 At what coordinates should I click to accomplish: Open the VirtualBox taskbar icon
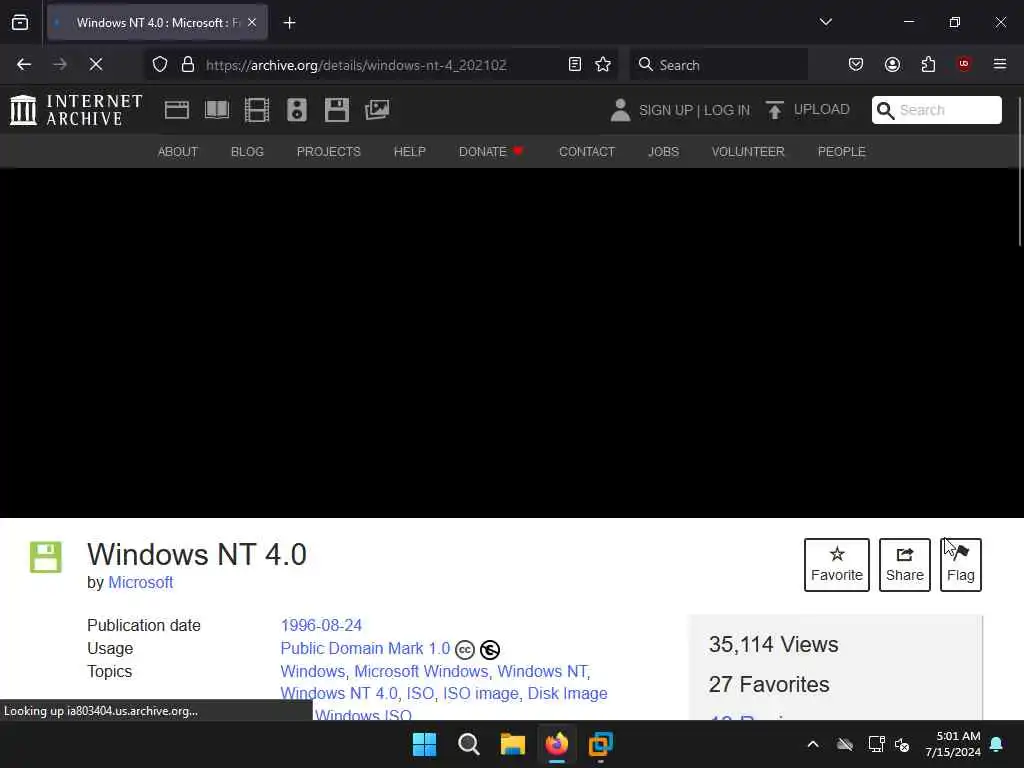601,744
